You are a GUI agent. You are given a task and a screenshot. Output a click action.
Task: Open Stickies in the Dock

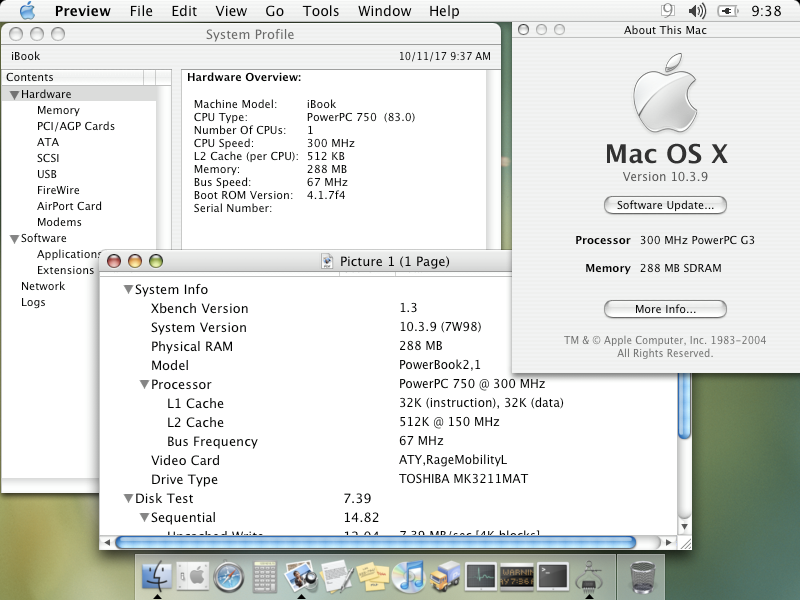[372, 577]
